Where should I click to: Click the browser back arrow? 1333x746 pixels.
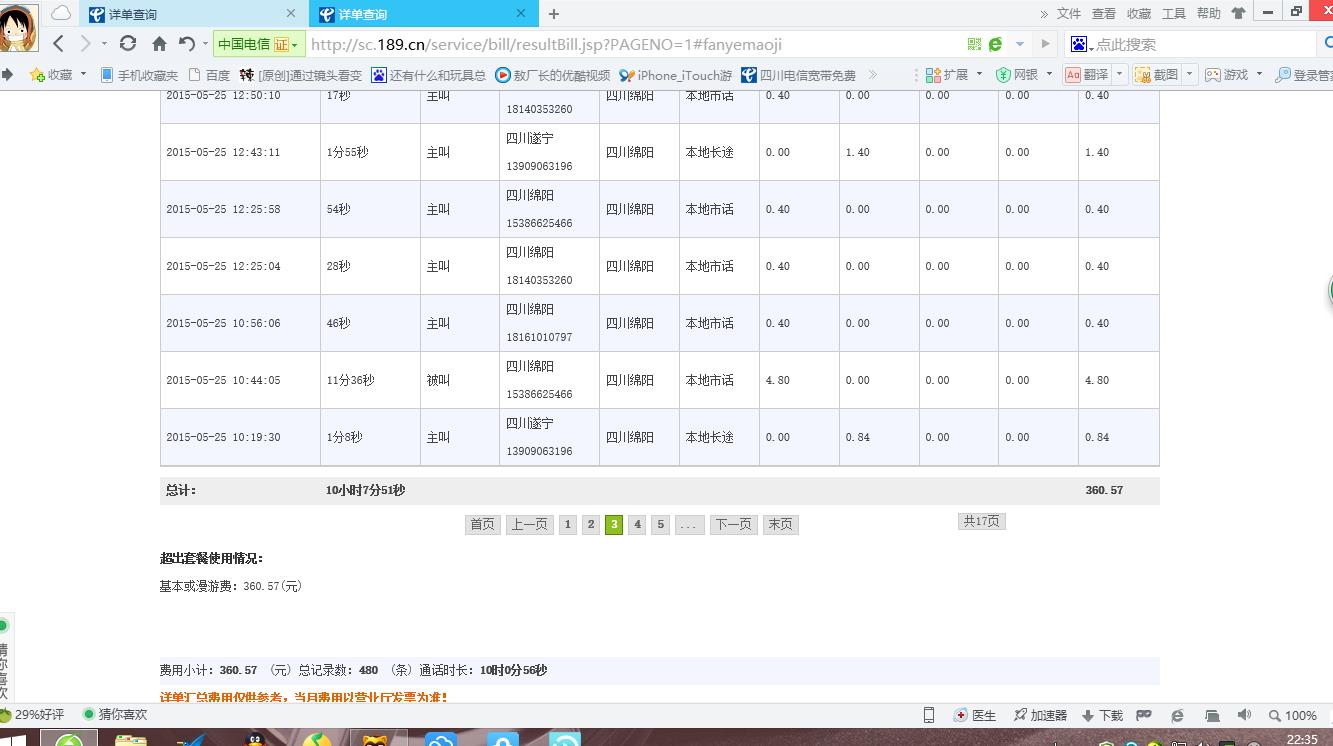[58, 43]
